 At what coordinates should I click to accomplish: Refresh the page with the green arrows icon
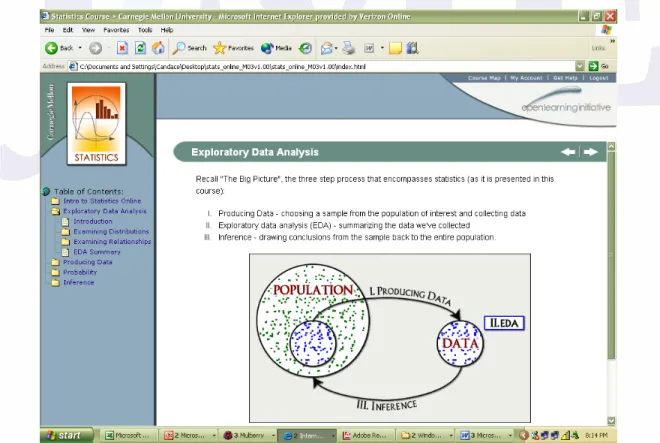[x=140, y=48]
